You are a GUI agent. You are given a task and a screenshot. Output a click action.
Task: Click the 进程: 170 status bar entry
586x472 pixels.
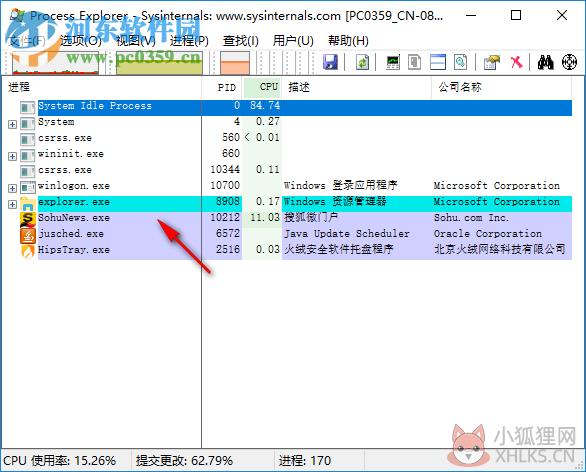click(x=305, y=460)
